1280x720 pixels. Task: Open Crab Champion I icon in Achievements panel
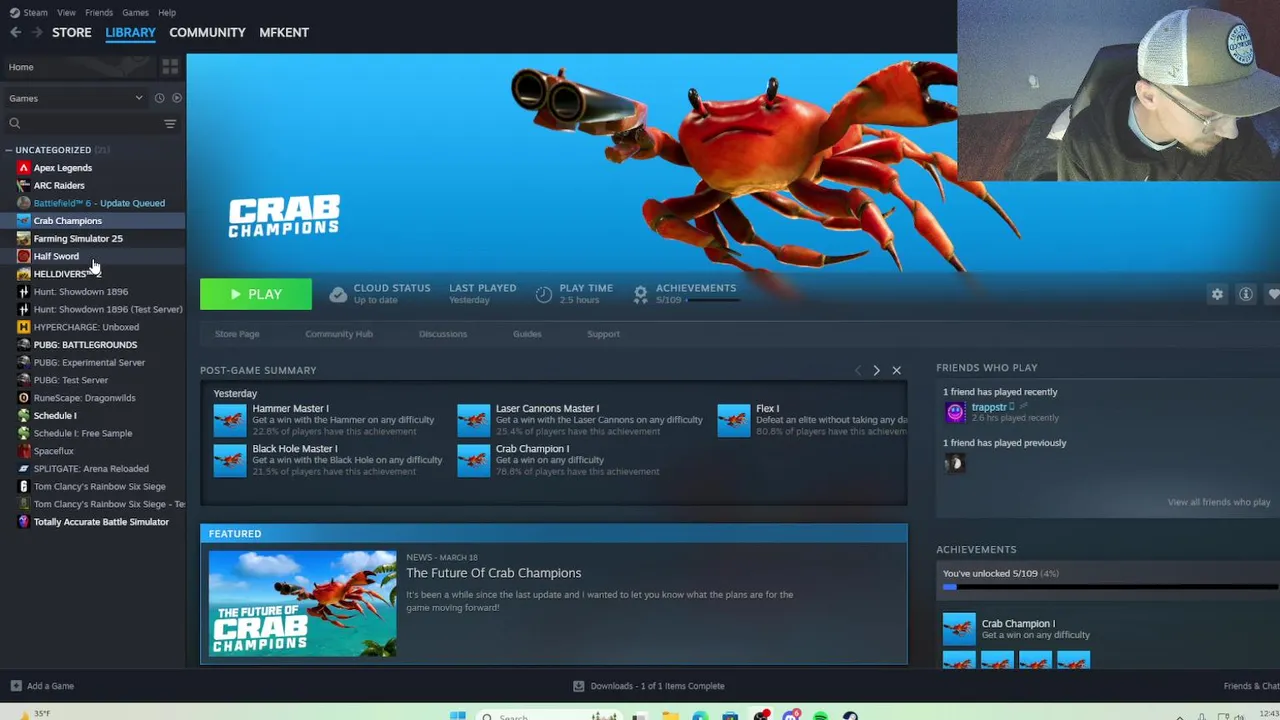coord(958,629)
